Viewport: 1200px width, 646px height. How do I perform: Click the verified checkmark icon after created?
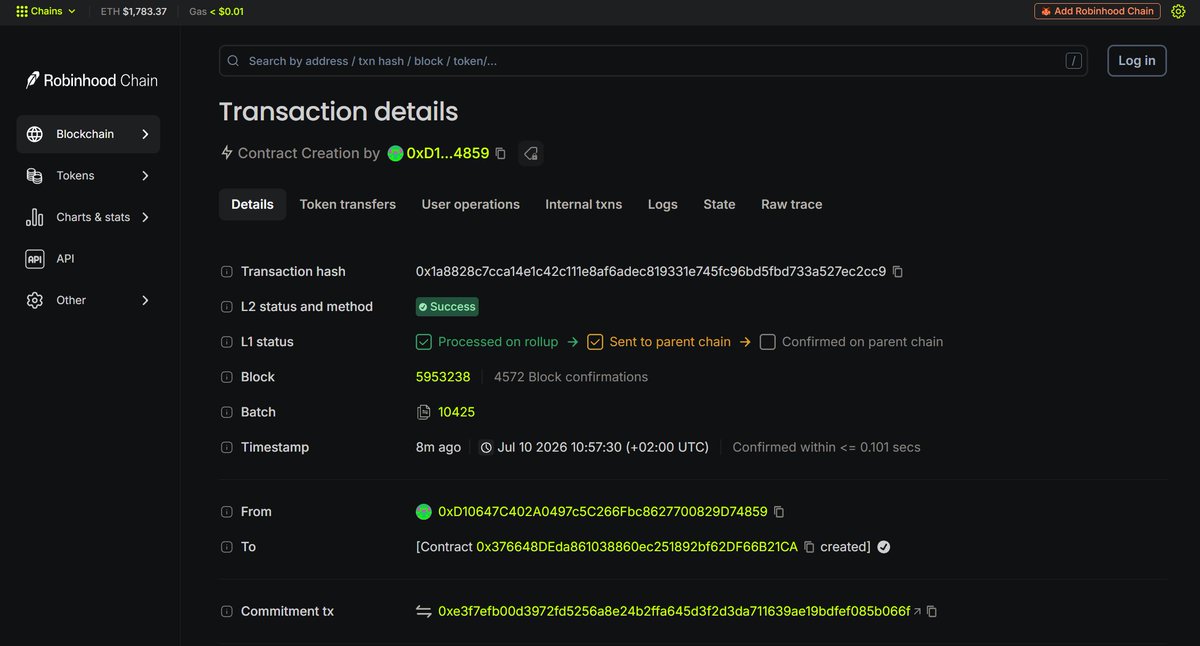[x=884, y=547]
